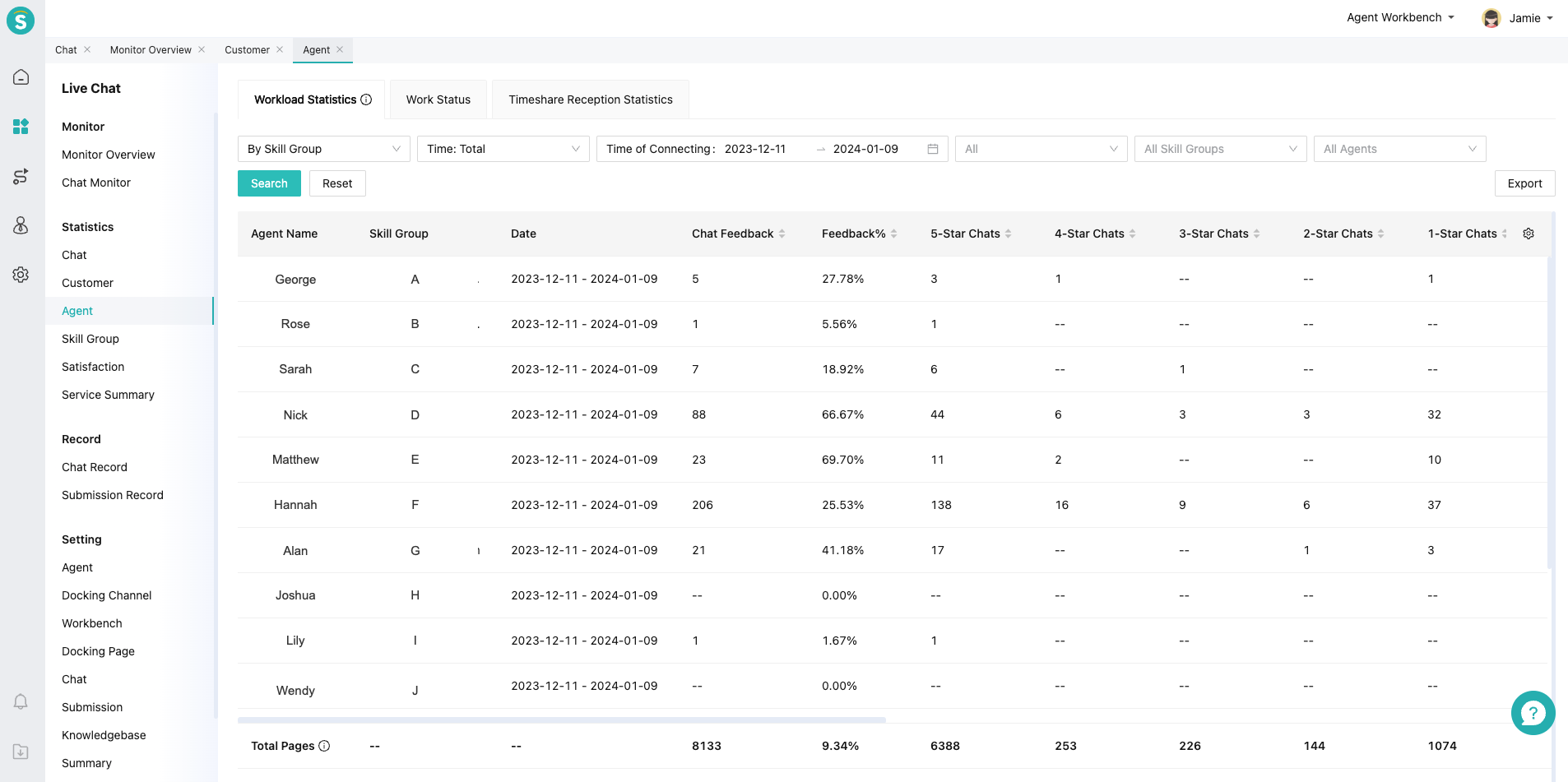This screenshot has width=1568, height=782.
Task: Expand the Jamie account menu
Action: [x=1530, y=18]
